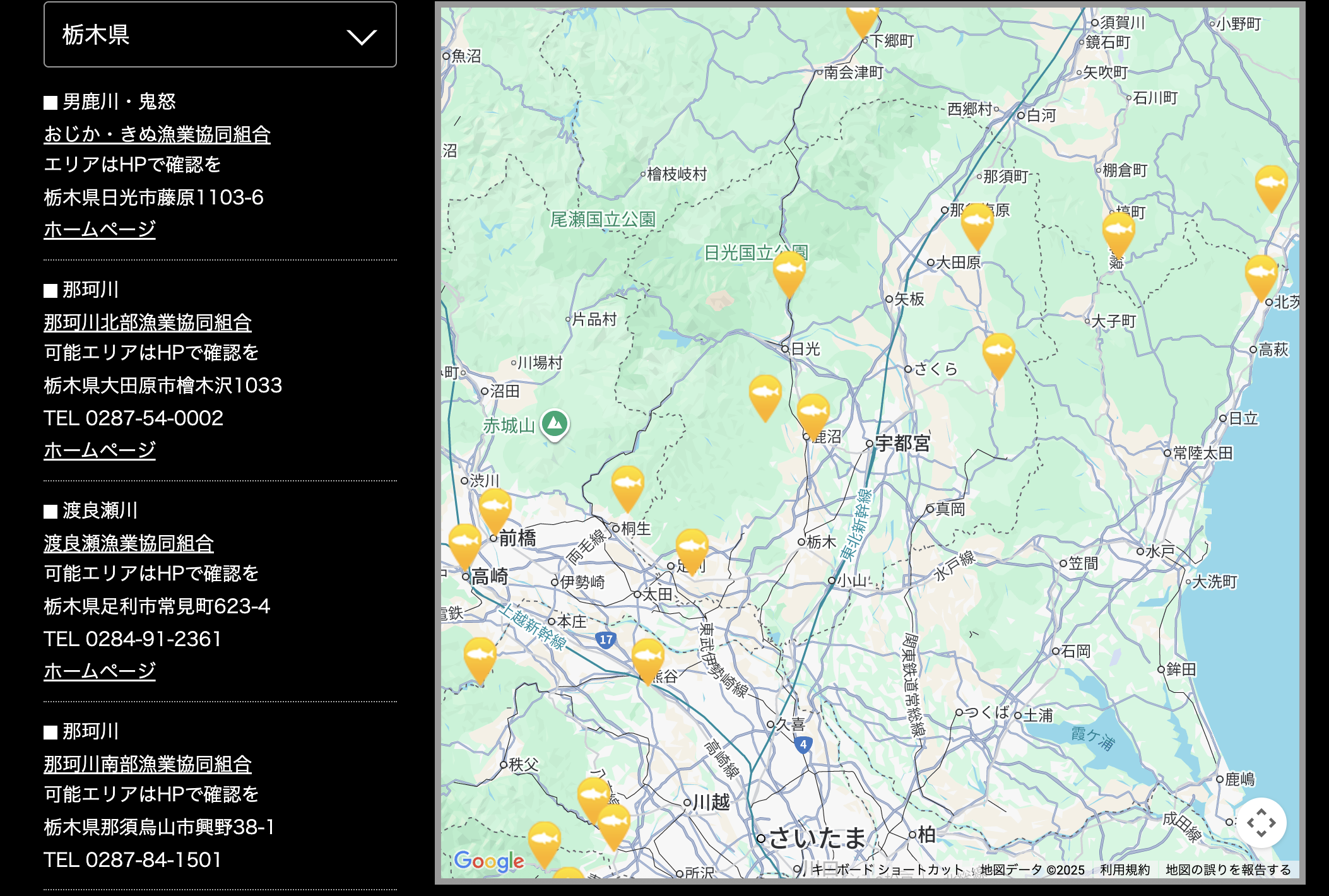
Task: Click fish marker at 熊谷
Action: pos(647,658)
